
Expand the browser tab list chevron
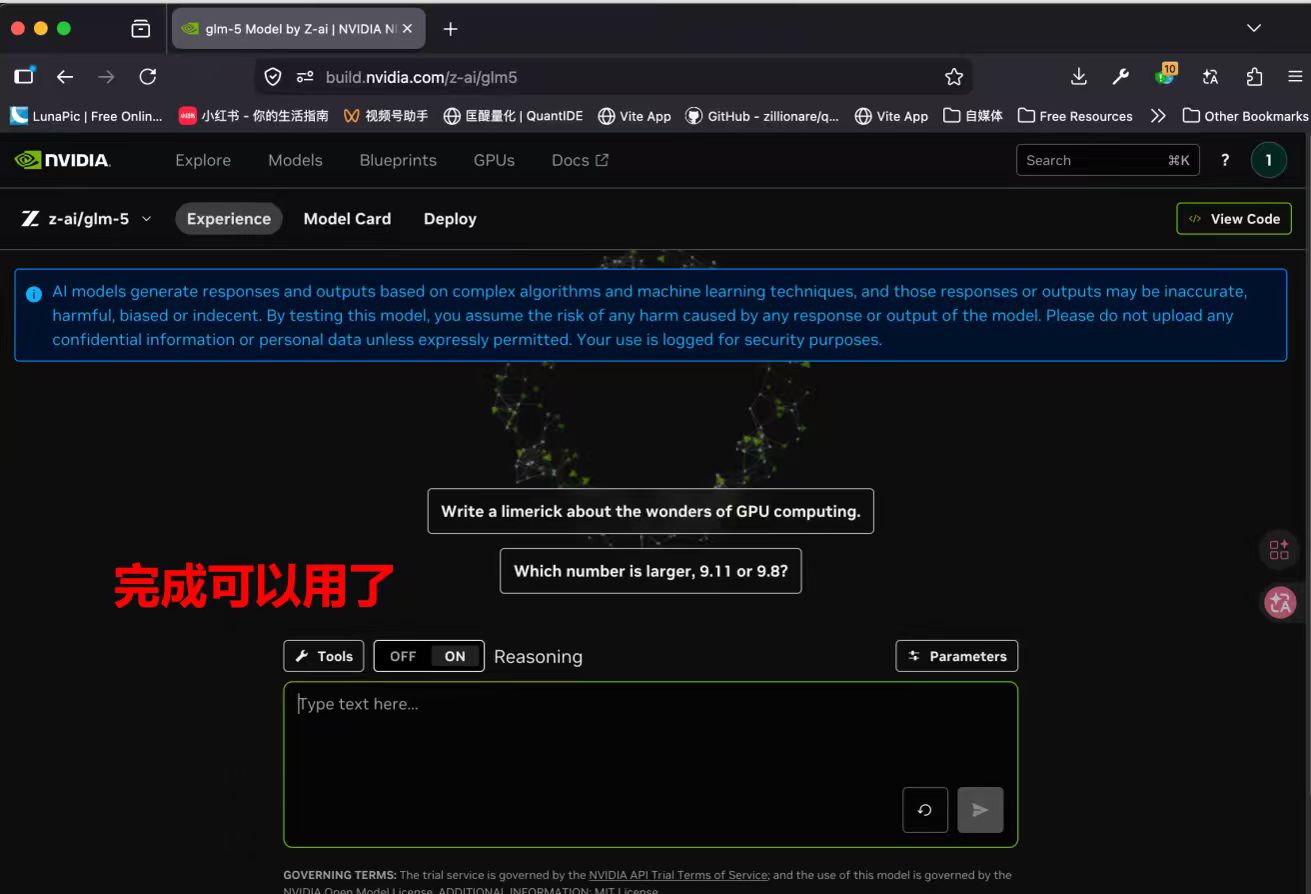click(1254, 29)
